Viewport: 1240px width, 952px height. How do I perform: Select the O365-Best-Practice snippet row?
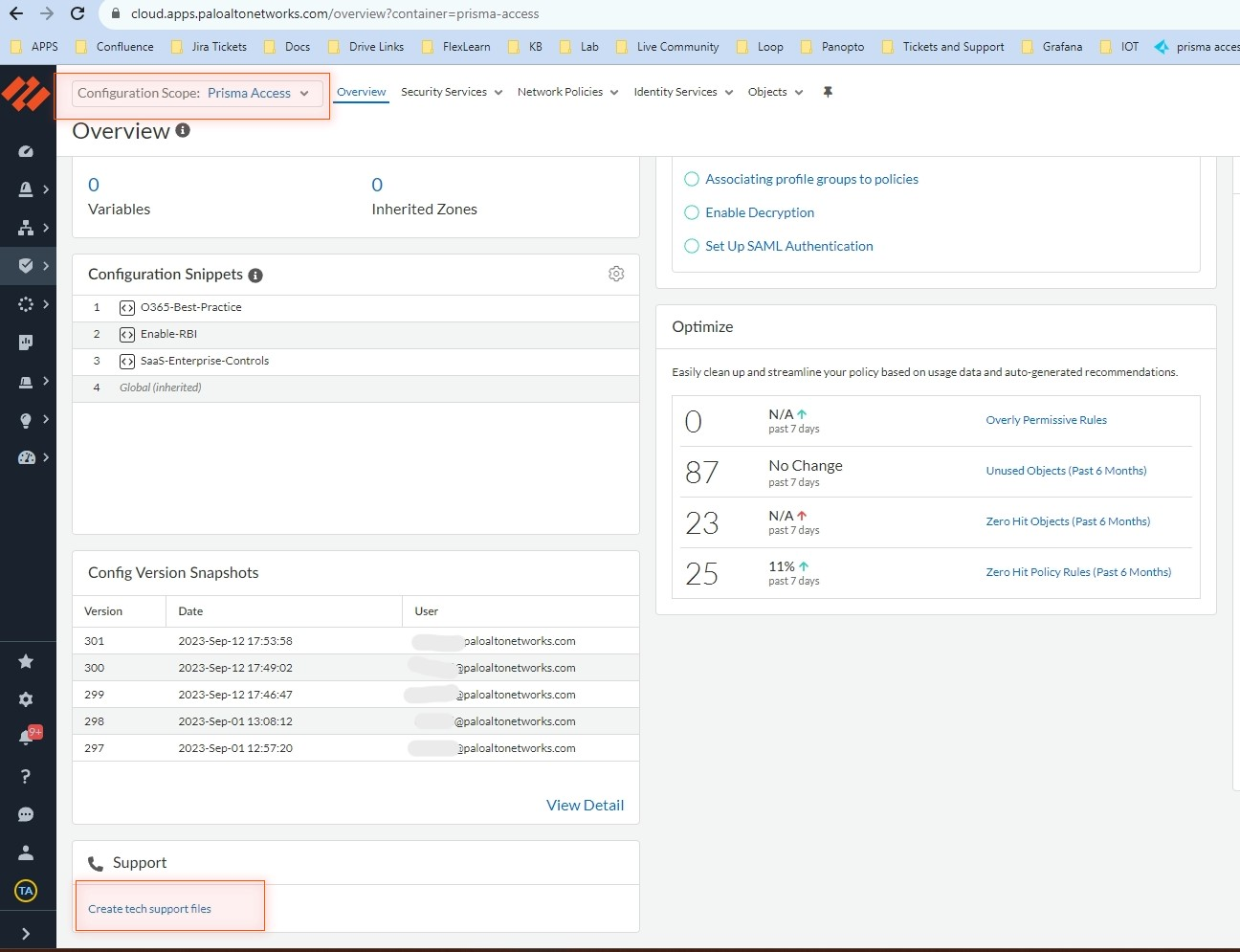pos(190,307)
